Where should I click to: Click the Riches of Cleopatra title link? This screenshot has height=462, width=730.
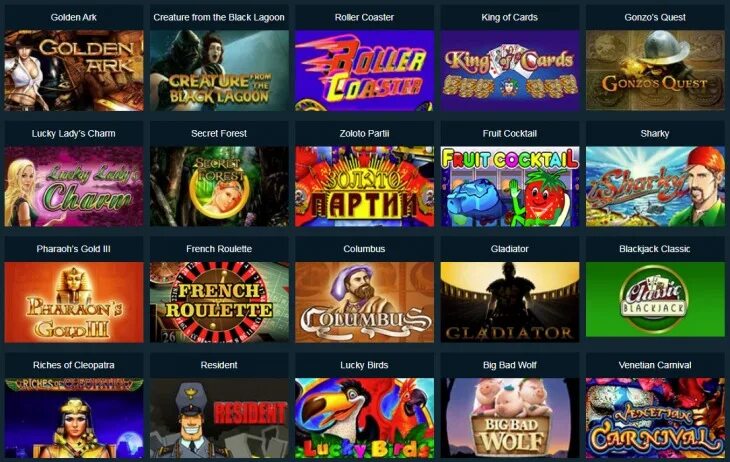click(x=74, y=365)
